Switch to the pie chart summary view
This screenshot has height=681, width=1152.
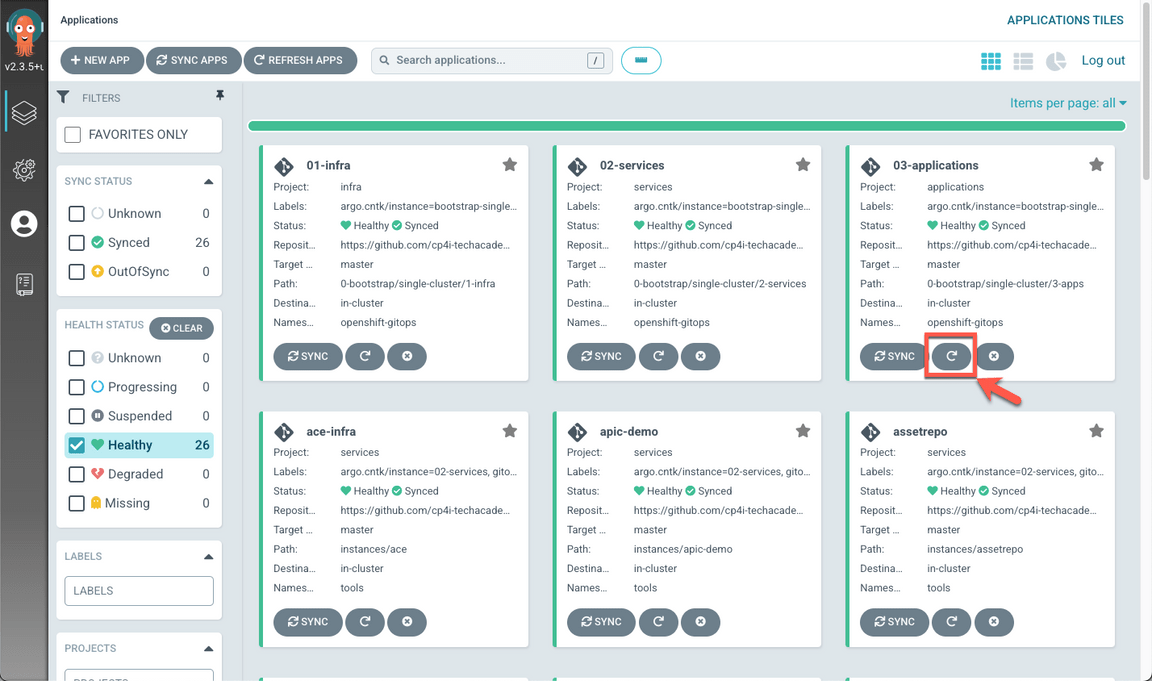point(1056,61)
